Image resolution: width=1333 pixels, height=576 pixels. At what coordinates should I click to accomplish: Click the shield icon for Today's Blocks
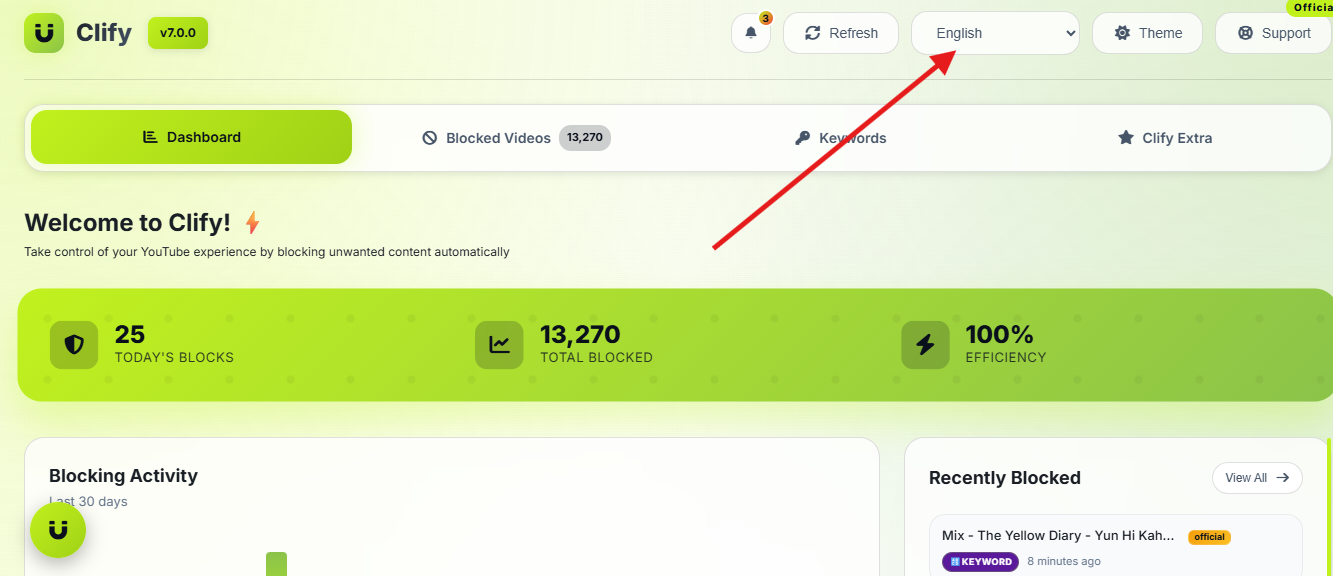pyautogui.click(x=74, y=345)
